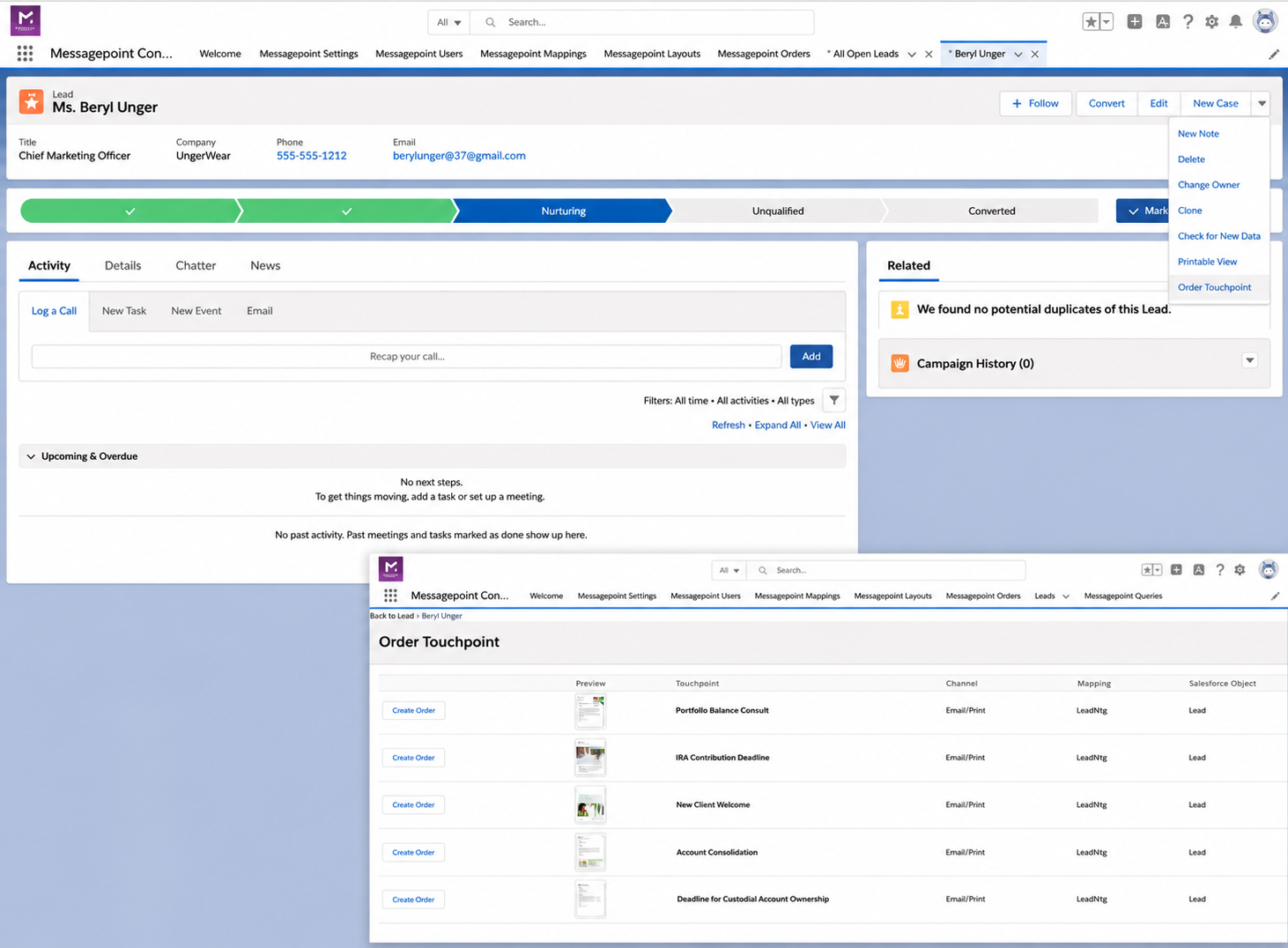Open the All search scope dropdown in the Lead window
This screenshot has width=1288, height=948.
[449, 22]
